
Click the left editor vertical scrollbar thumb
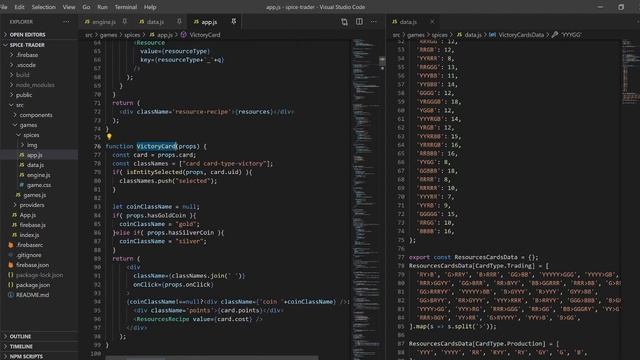click(x=382, y=62)
